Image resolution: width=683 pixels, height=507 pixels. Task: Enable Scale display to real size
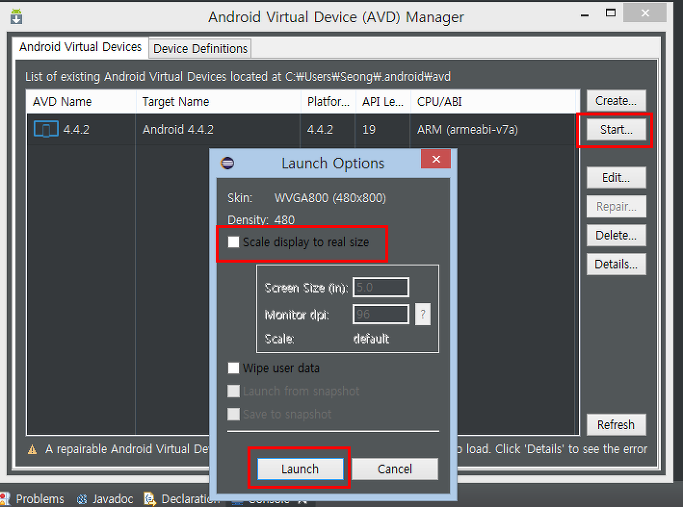click(233, 242)
